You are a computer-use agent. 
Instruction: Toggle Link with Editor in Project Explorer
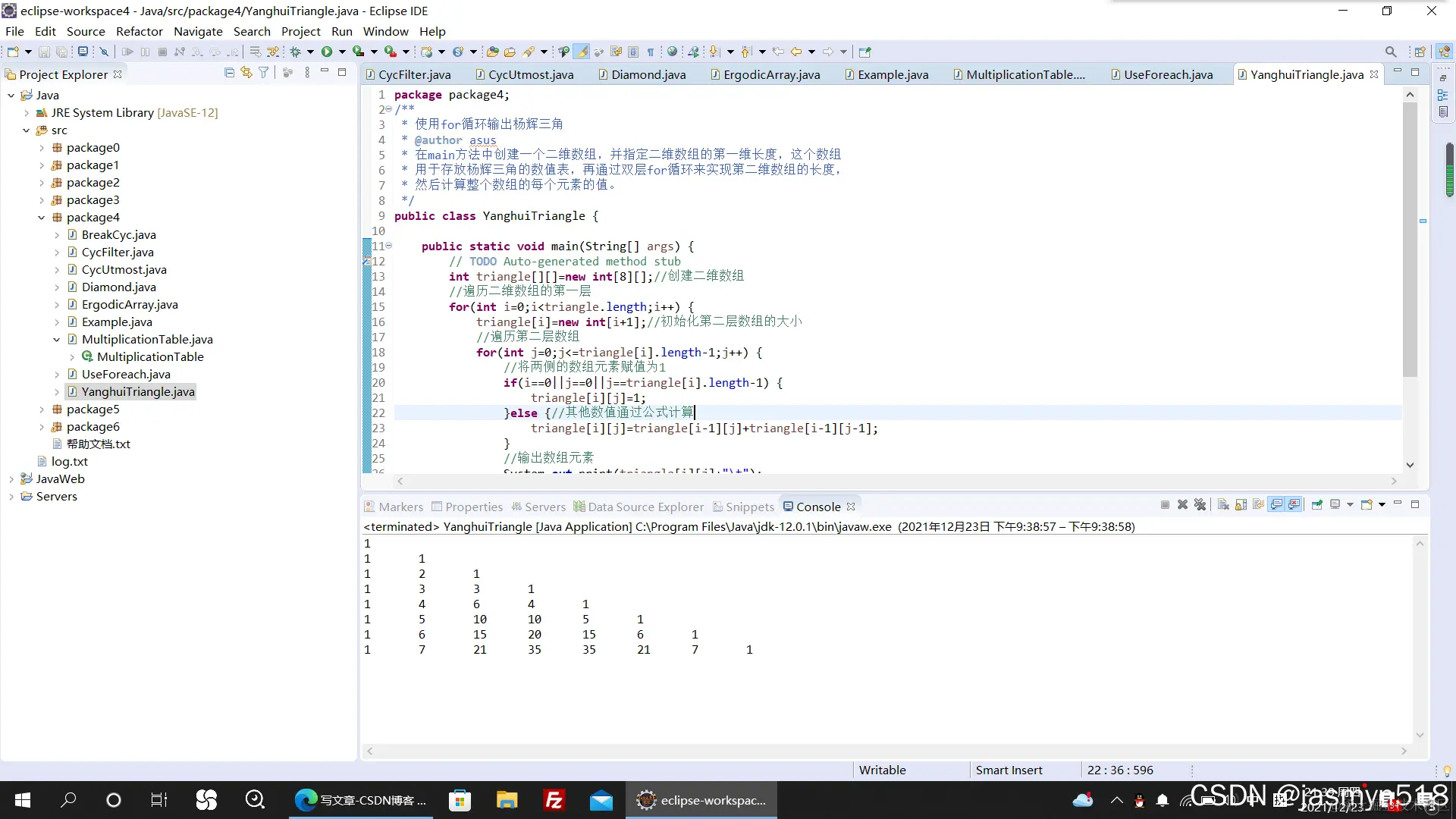pos(246,72)
